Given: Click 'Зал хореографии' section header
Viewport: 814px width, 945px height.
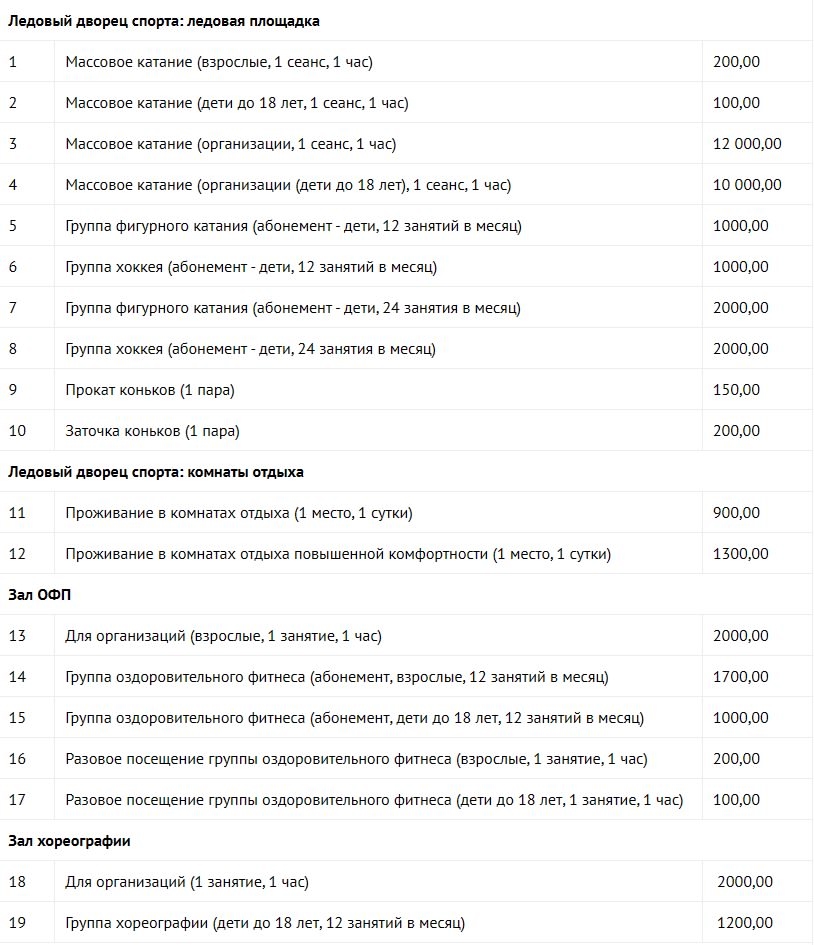Looking at the screenshot, I should 69,841.
